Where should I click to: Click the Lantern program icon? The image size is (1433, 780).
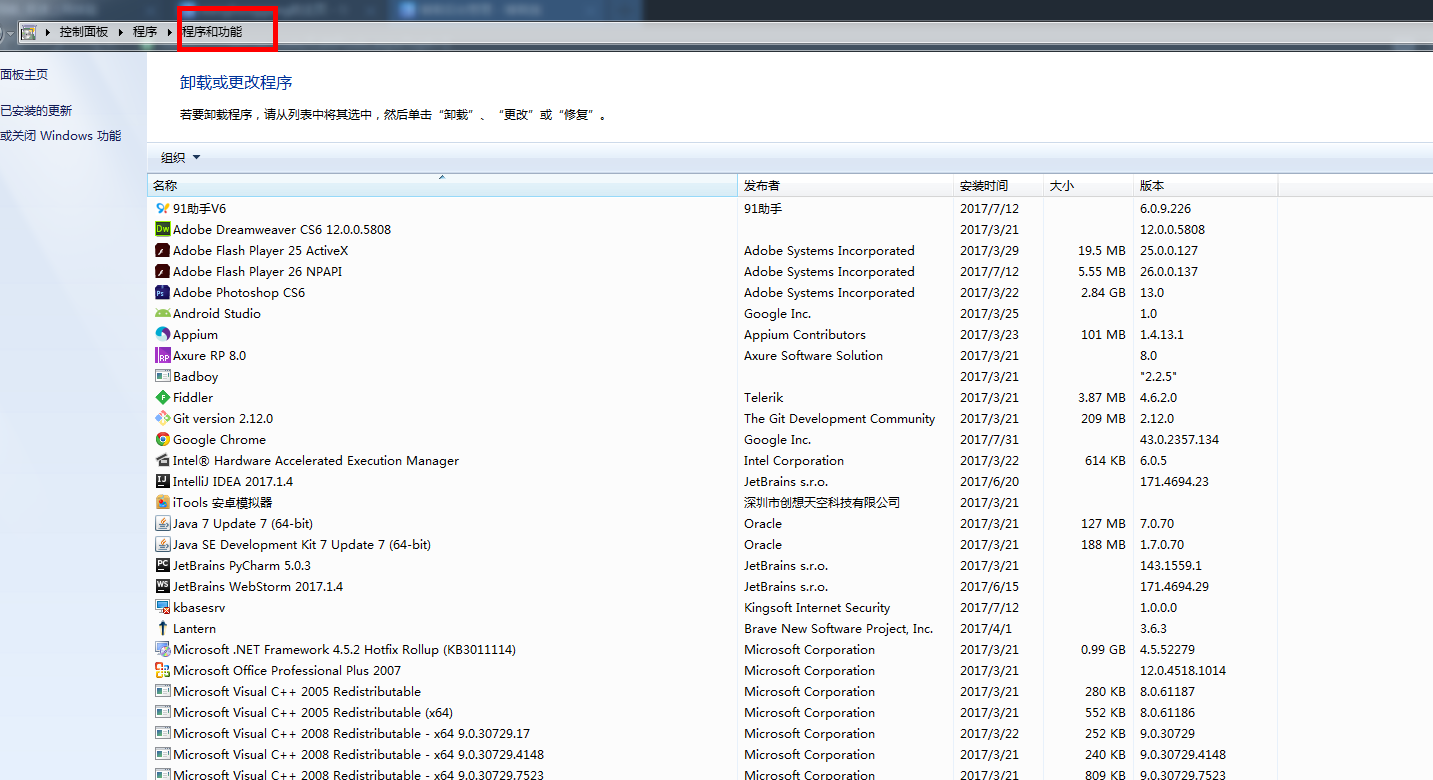pos(163,628)
